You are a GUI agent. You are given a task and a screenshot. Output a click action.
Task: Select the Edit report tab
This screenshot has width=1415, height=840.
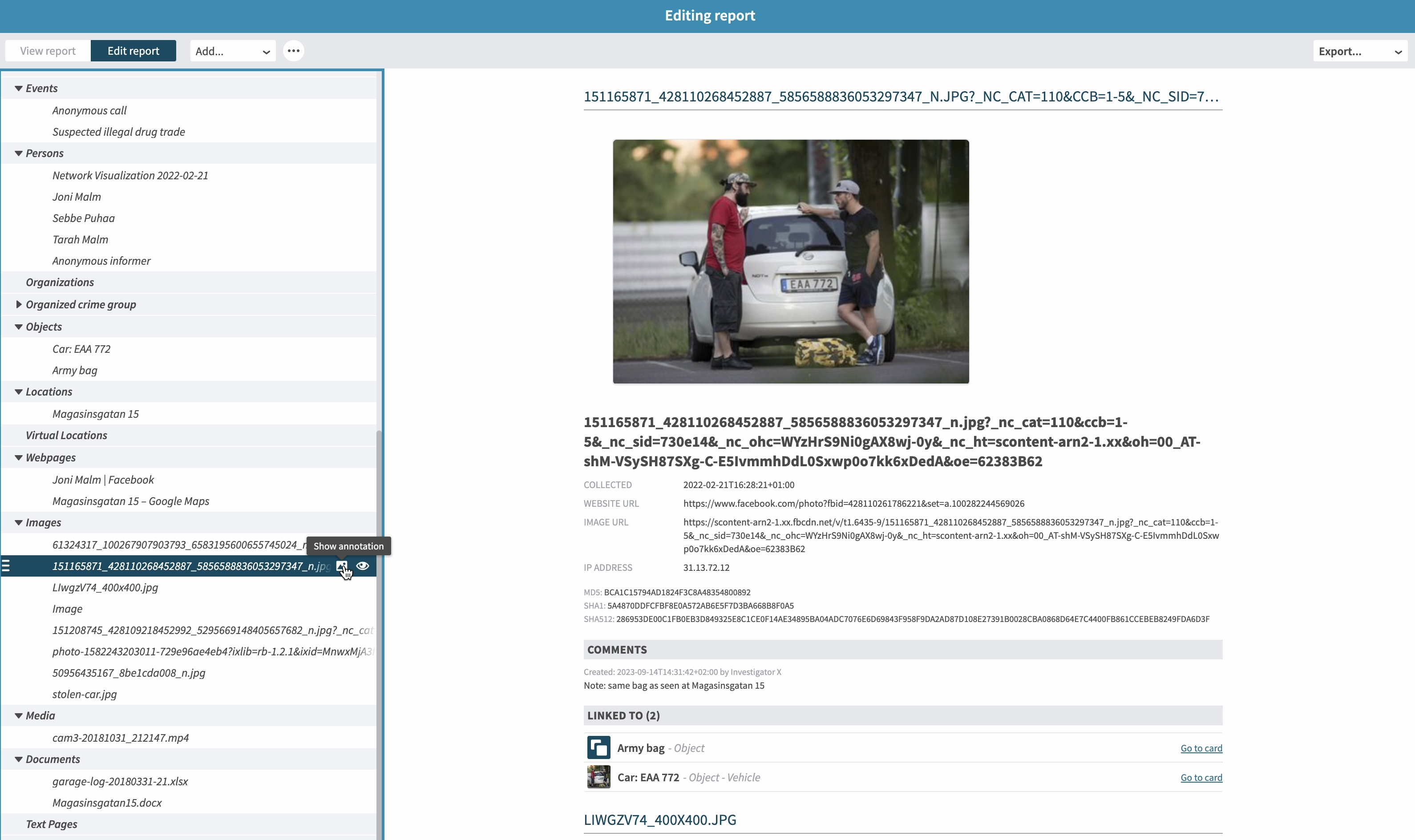point(133,51)
